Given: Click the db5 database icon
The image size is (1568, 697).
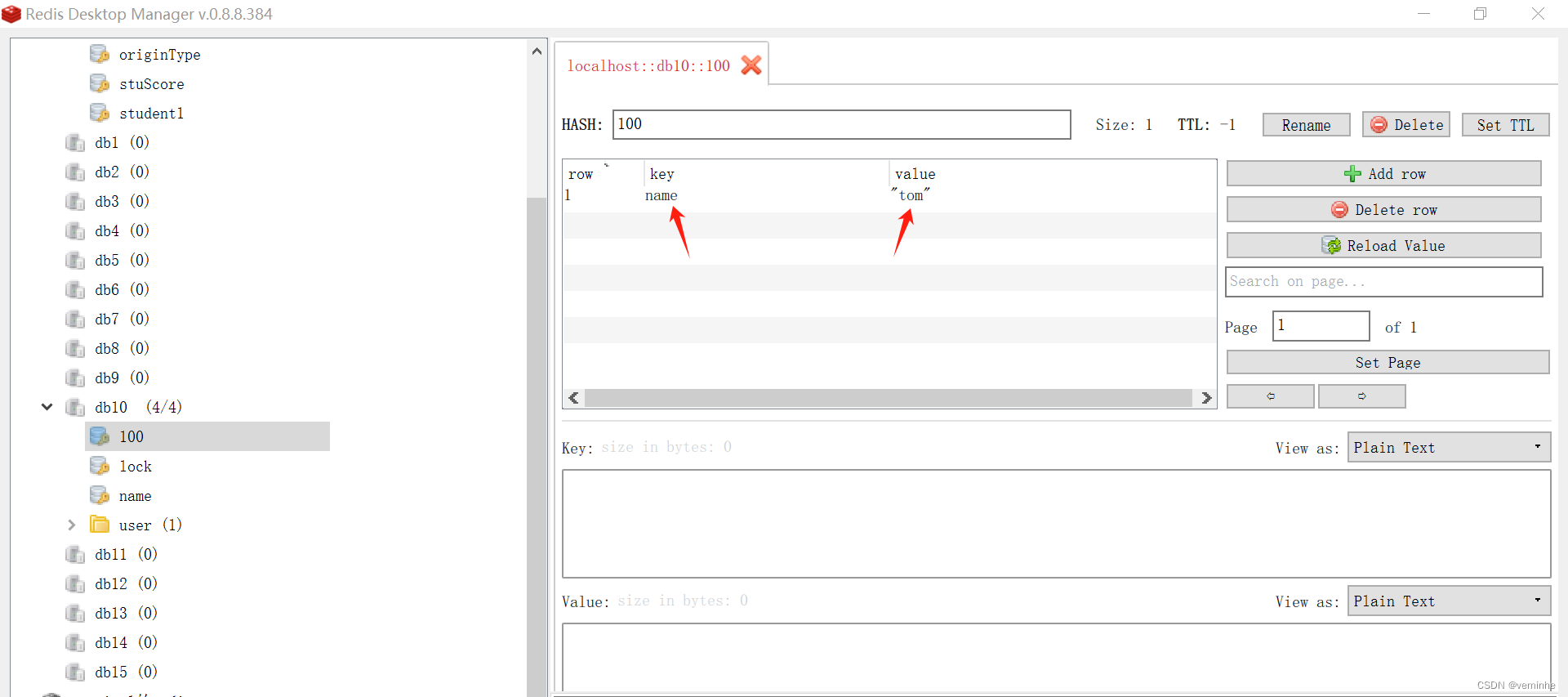Looking at the screenshot, I should 75,260.
